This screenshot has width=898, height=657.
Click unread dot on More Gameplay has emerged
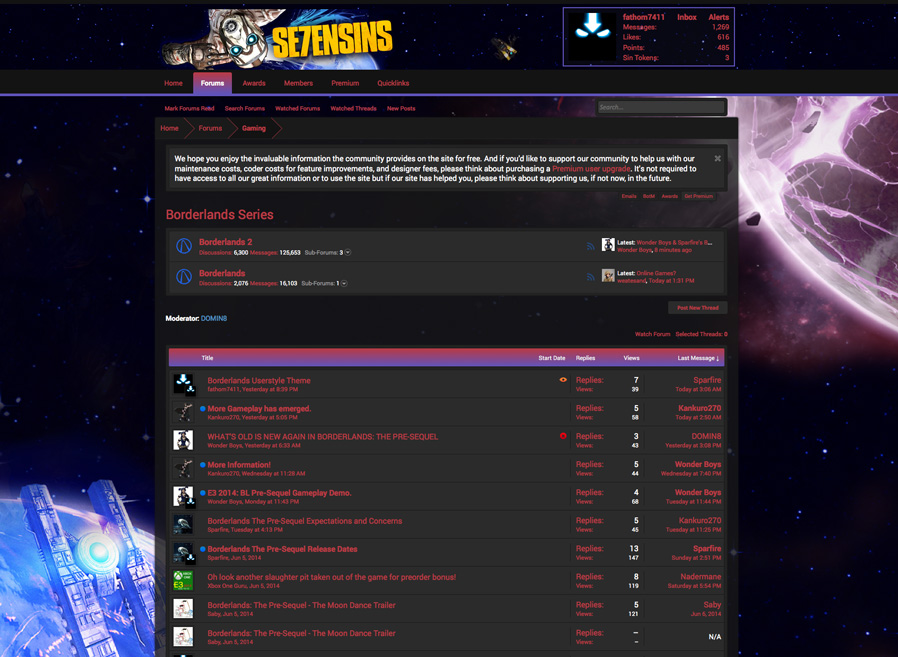[203, 409]
